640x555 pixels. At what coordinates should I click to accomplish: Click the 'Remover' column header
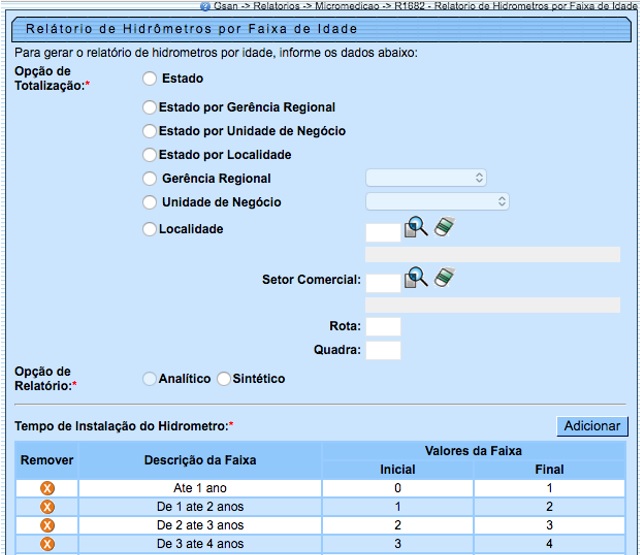pyautogui.click(x=47, y=460)
